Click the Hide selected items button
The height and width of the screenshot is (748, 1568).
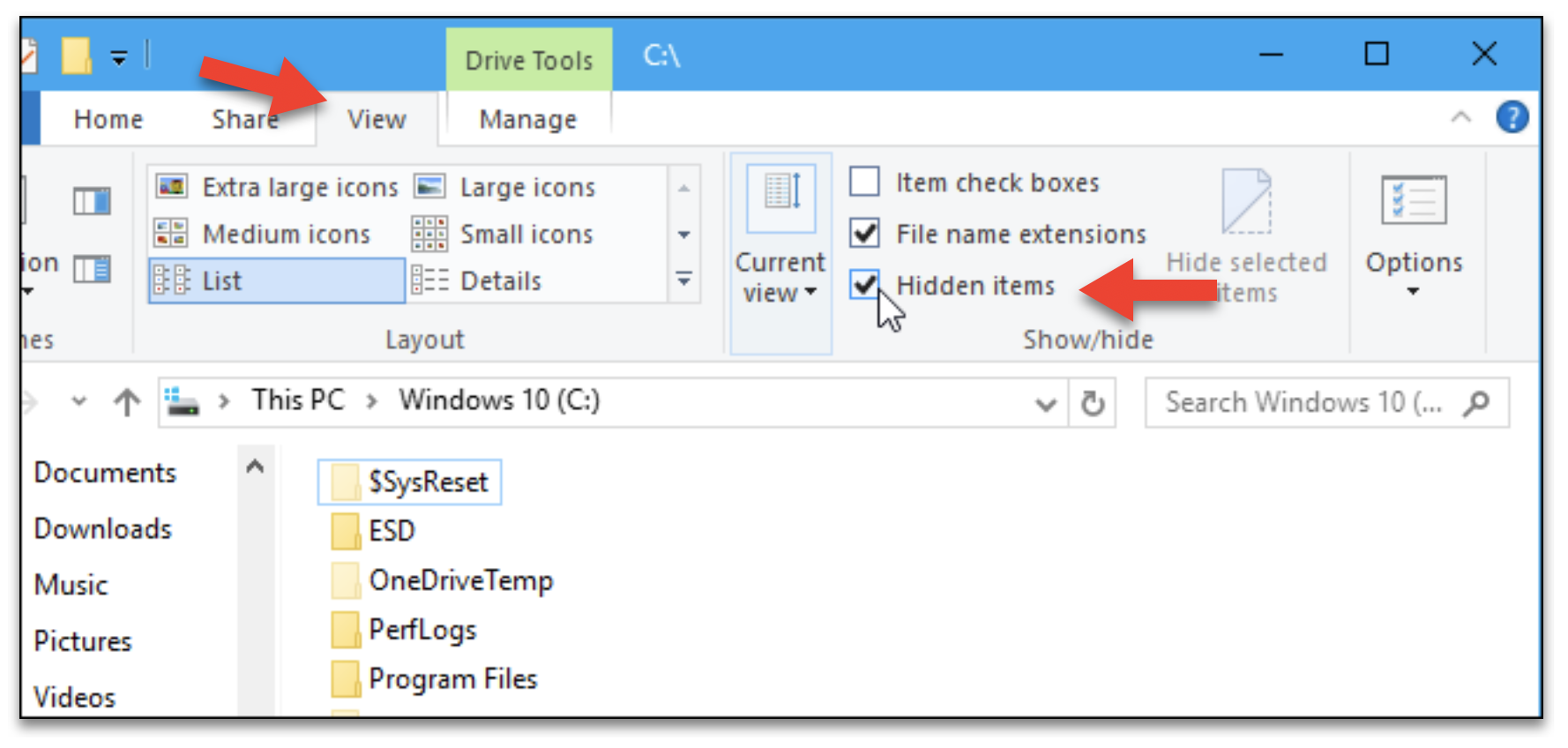point(1246,236)
